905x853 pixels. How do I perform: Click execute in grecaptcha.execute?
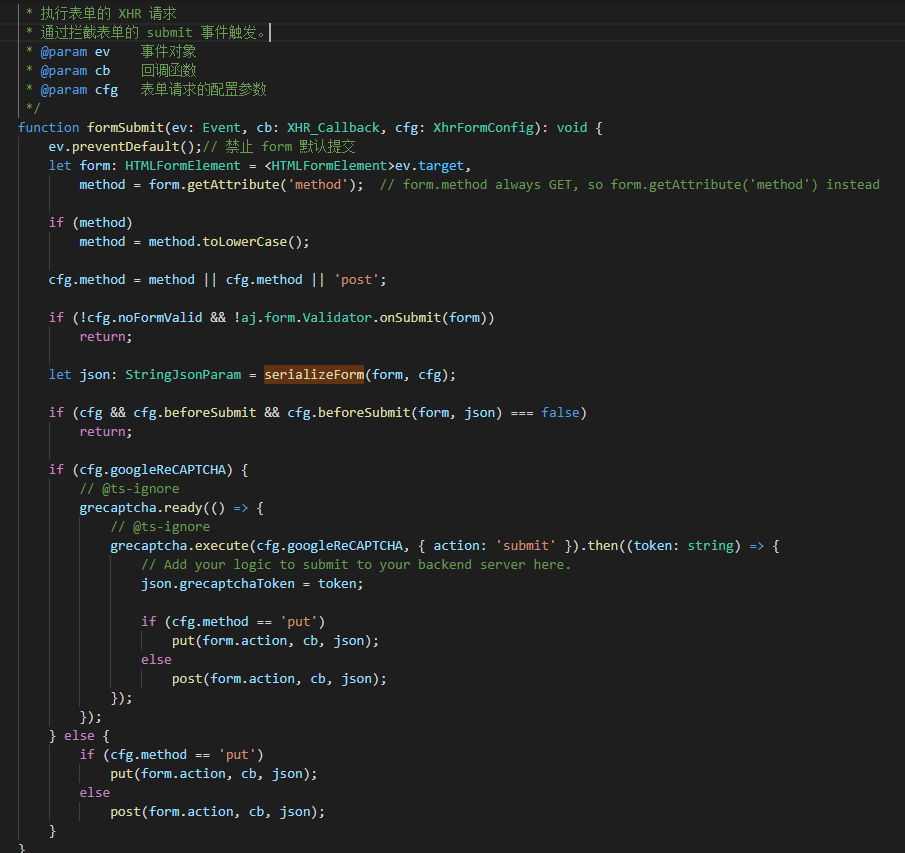pos(222,546)
